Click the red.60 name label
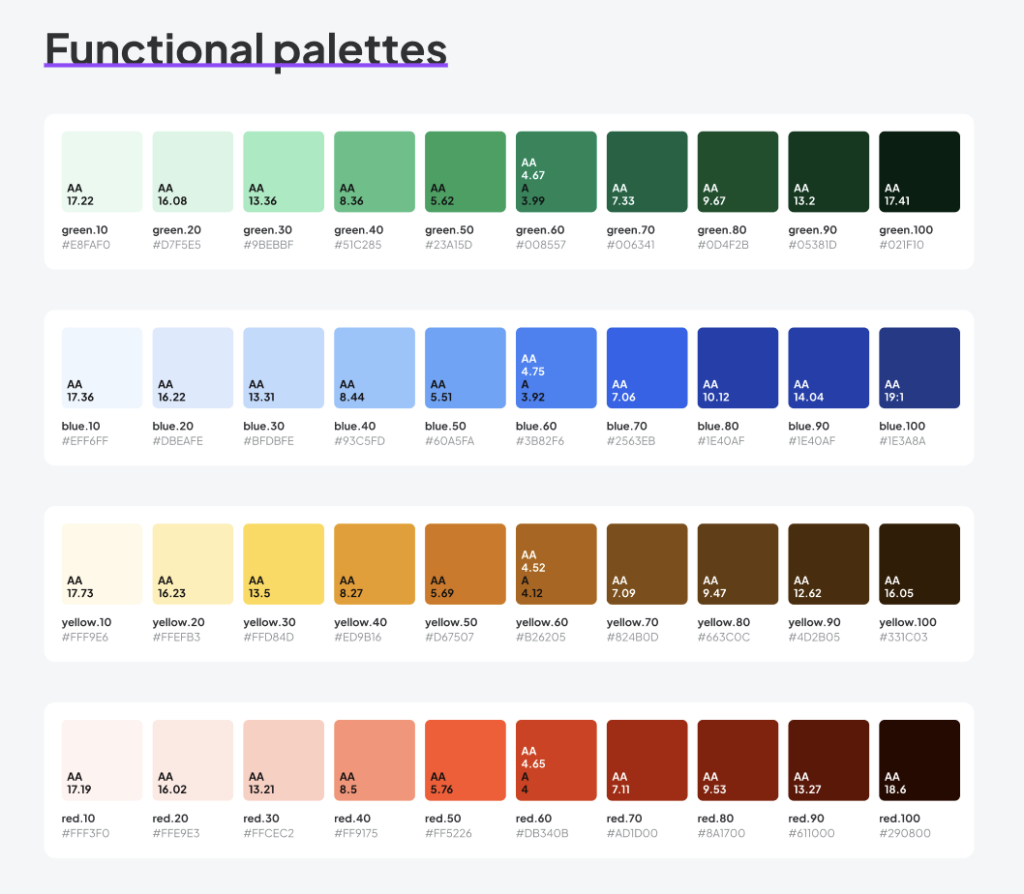Viewport: 1024px width, 894px height. point(536,818)
